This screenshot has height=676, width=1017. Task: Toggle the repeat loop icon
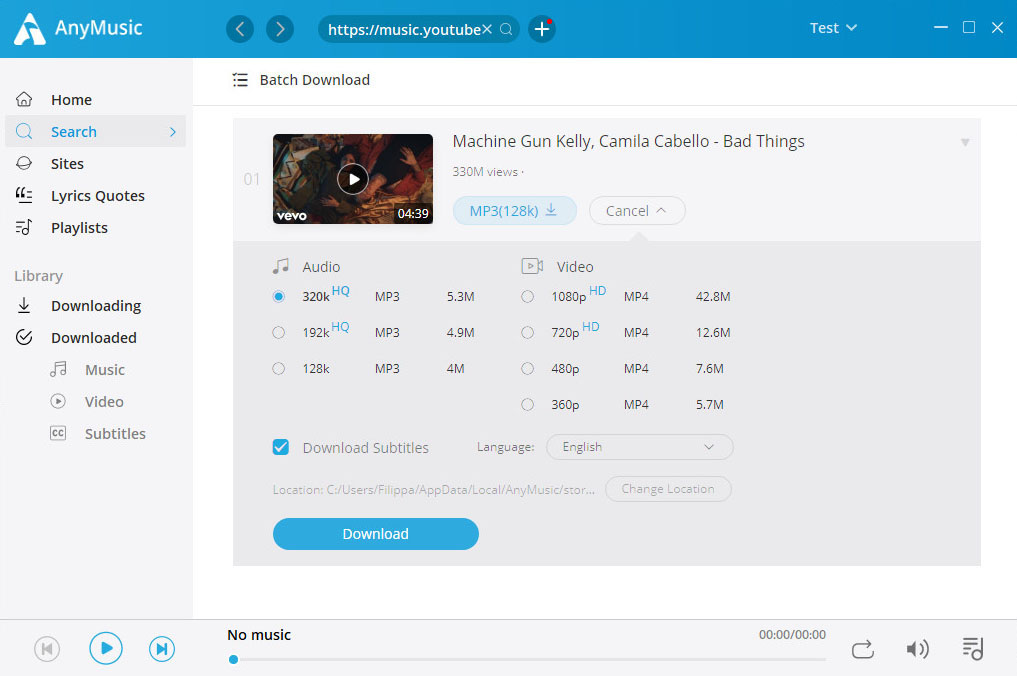[x=863, y=649]
